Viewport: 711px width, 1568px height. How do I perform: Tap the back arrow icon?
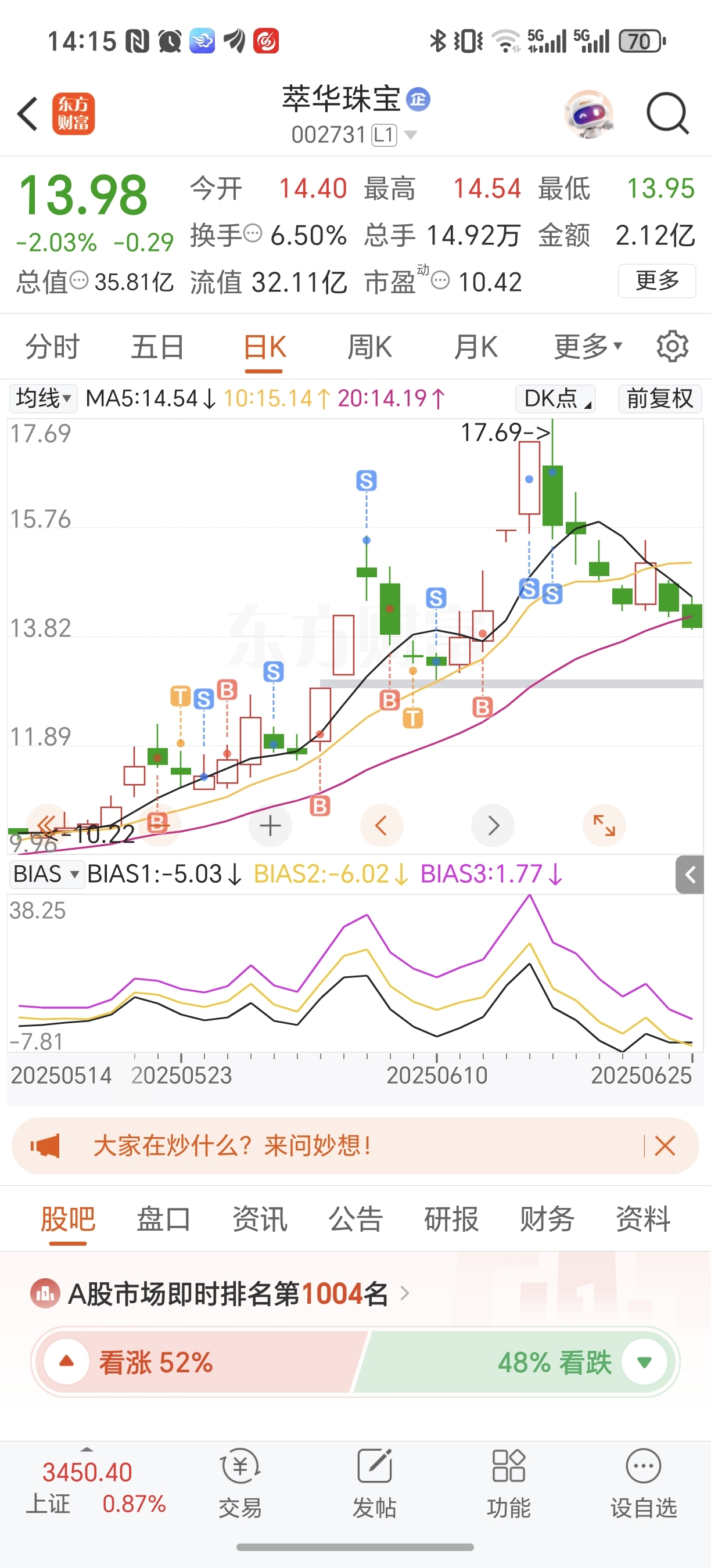click(28, 113)
